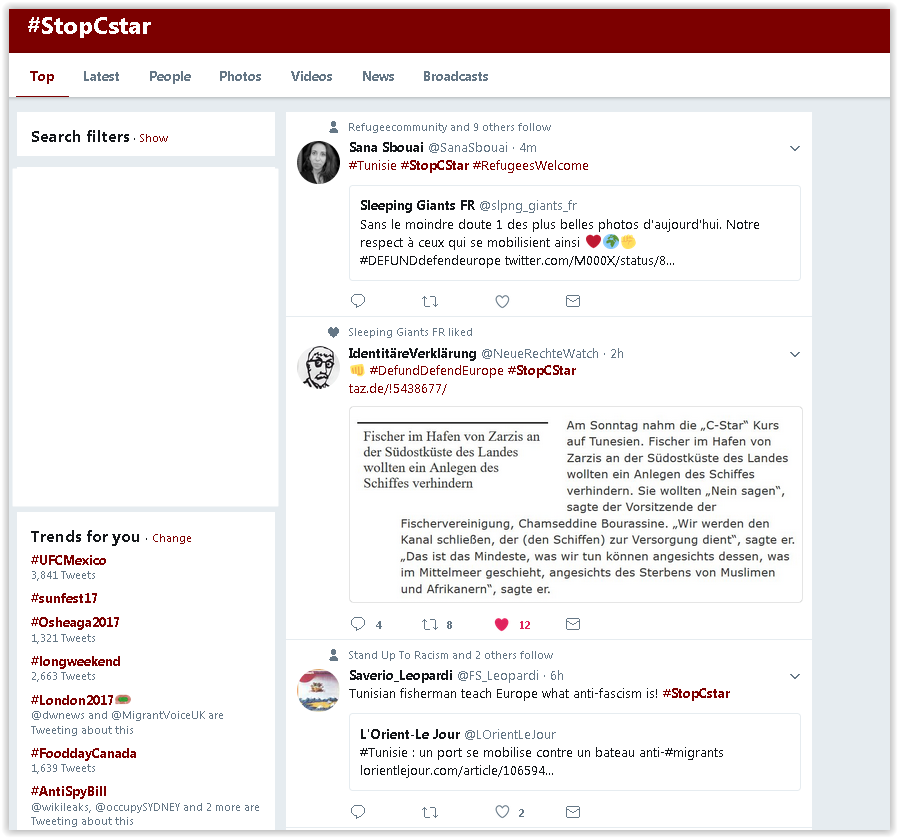Send Sana Sbouai's tweet via direct message
Viewport: 898px width, 838px height.
click(573, 301)
